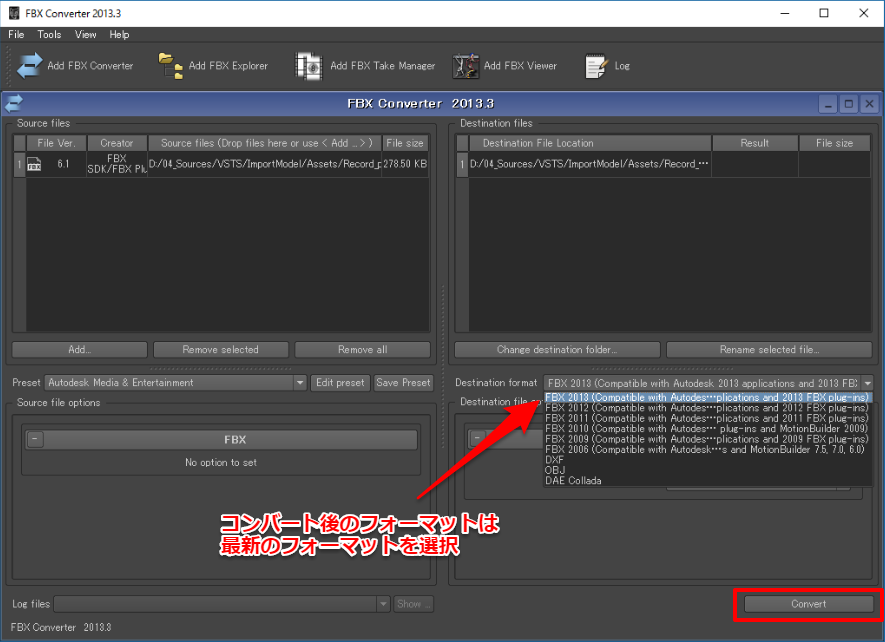Viewport: 885px width, 642px height.
Task: Click the Save Preset button
Action: tap(403, 383)
